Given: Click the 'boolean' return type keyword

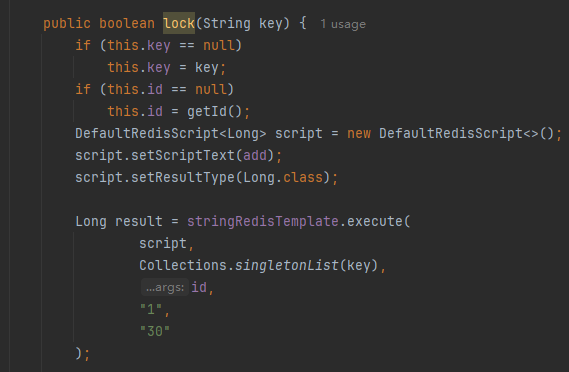Looking at the screenshot, I should (127, 24).
